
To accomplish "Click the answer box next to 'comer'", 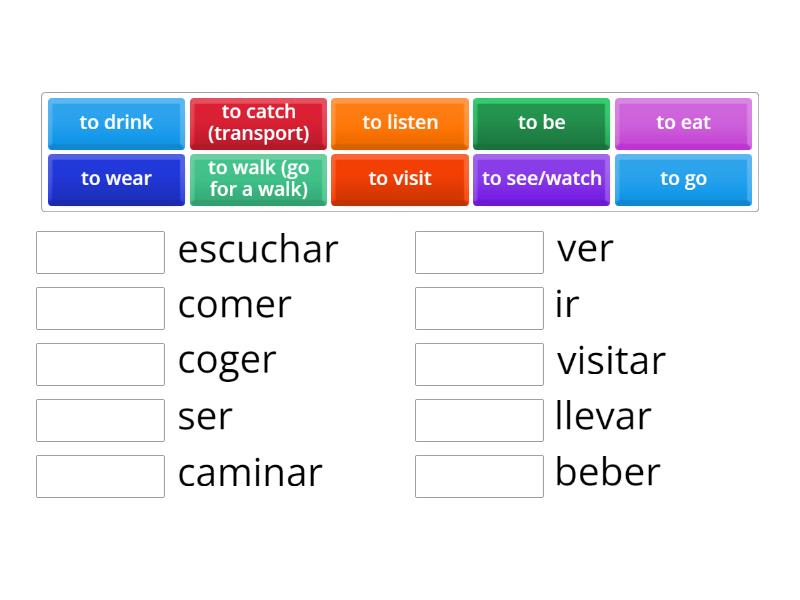I will tap(100, 308).
